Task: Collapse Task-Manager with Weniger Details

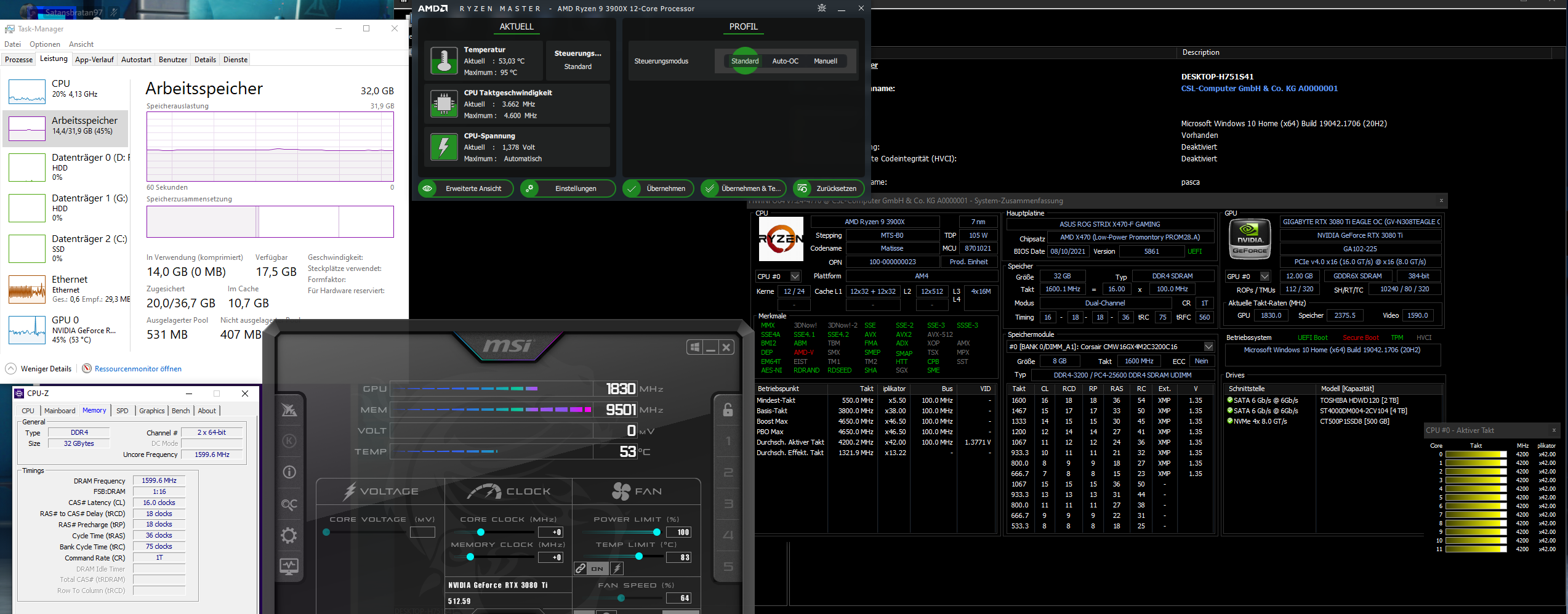Action: pyautogui.click(x=38, y=368)
